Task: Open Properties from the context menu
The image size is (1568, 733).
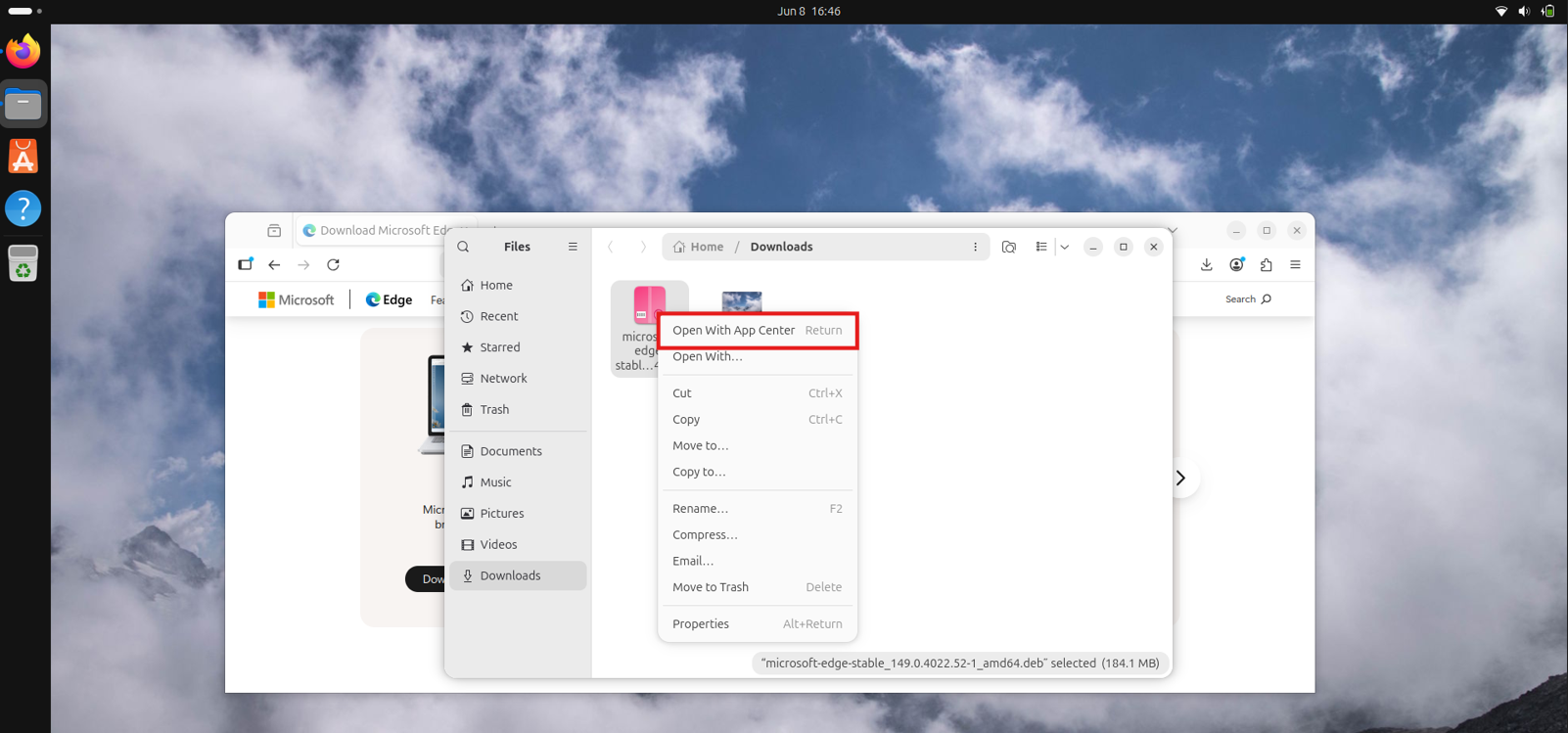Action: 758,623
